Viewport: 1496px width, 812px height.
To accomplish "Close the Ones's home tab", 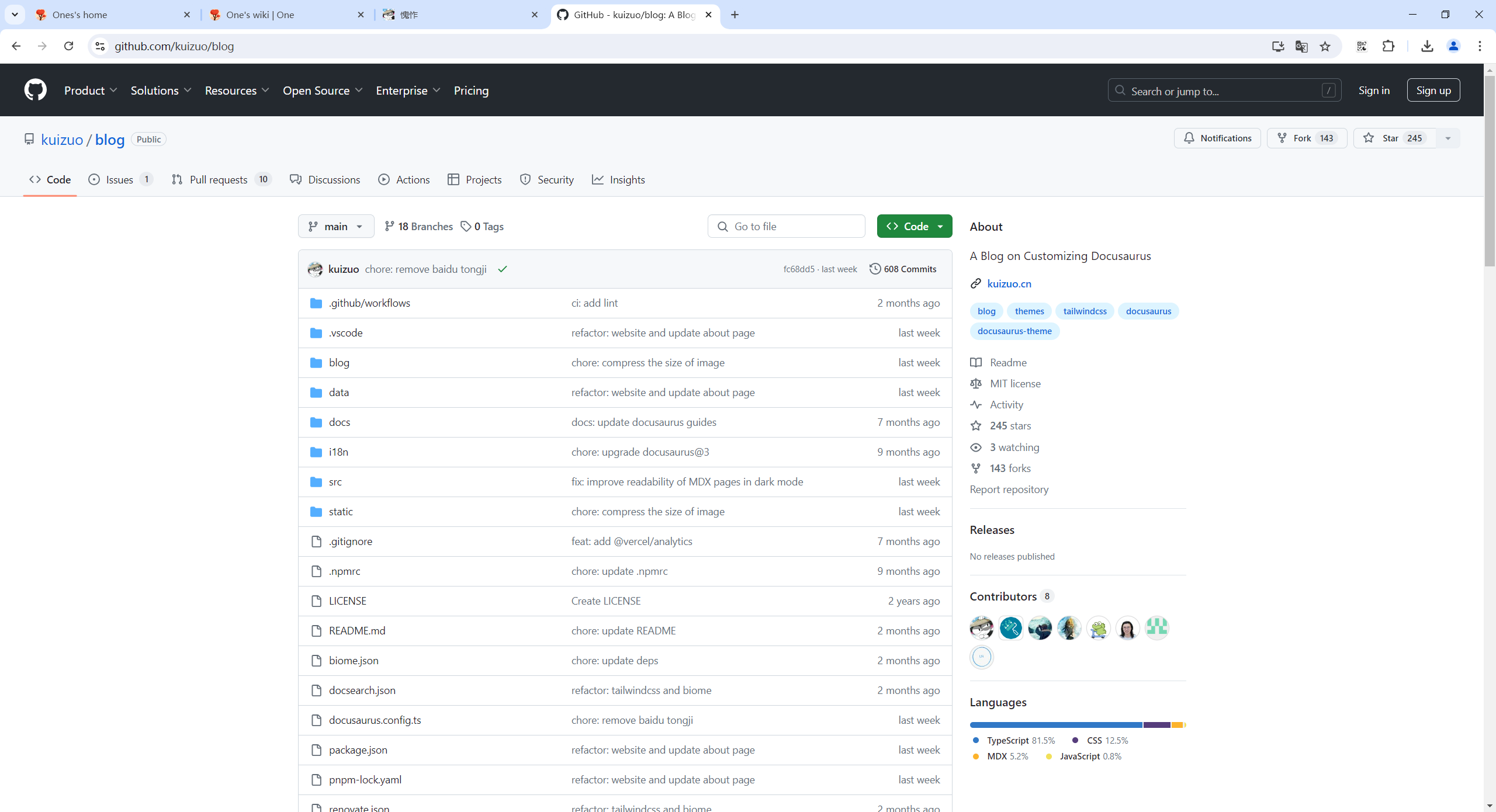I will coord(187,15).
